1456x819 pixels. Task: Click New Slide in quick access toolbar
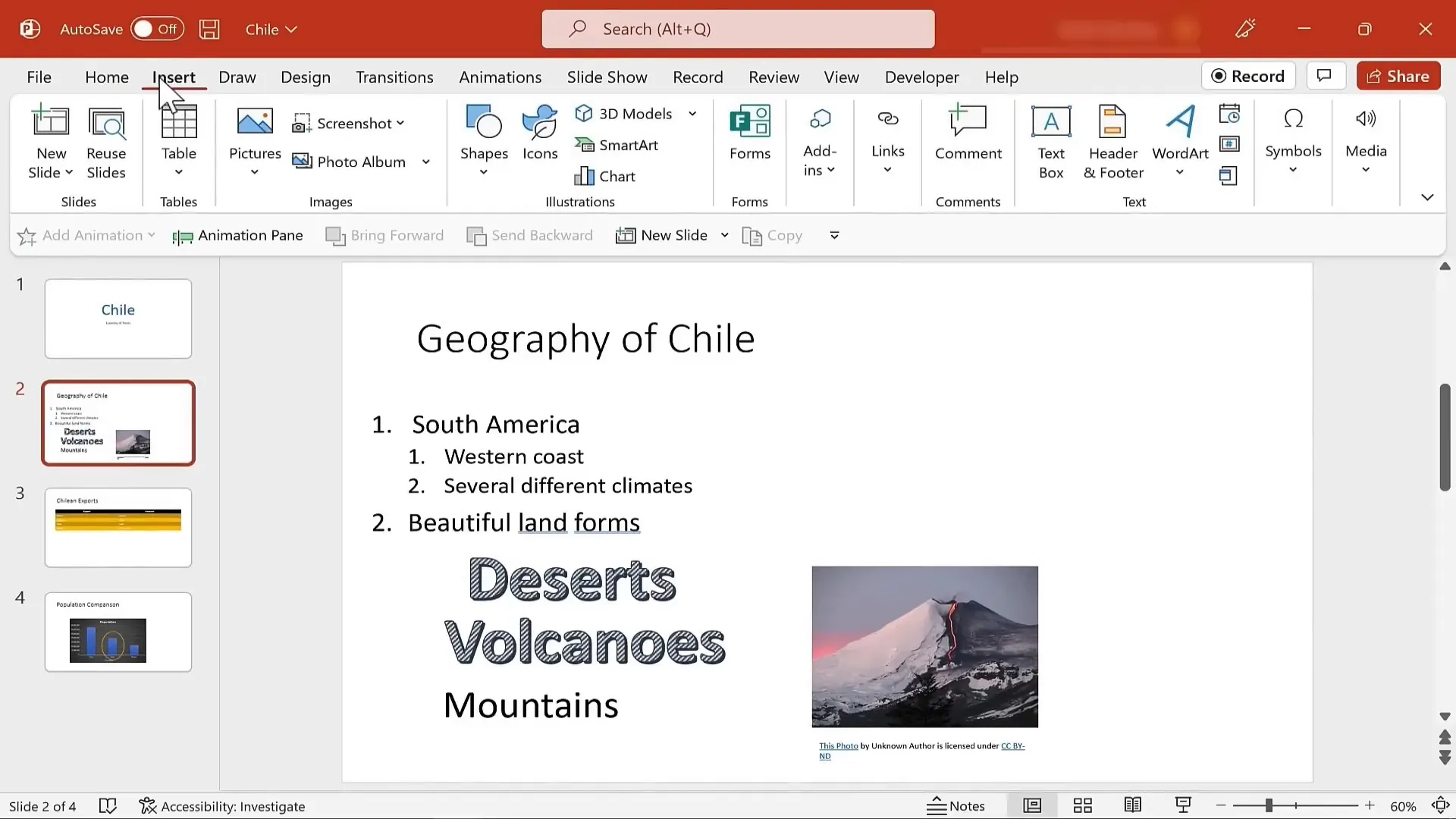coord(662,235)
